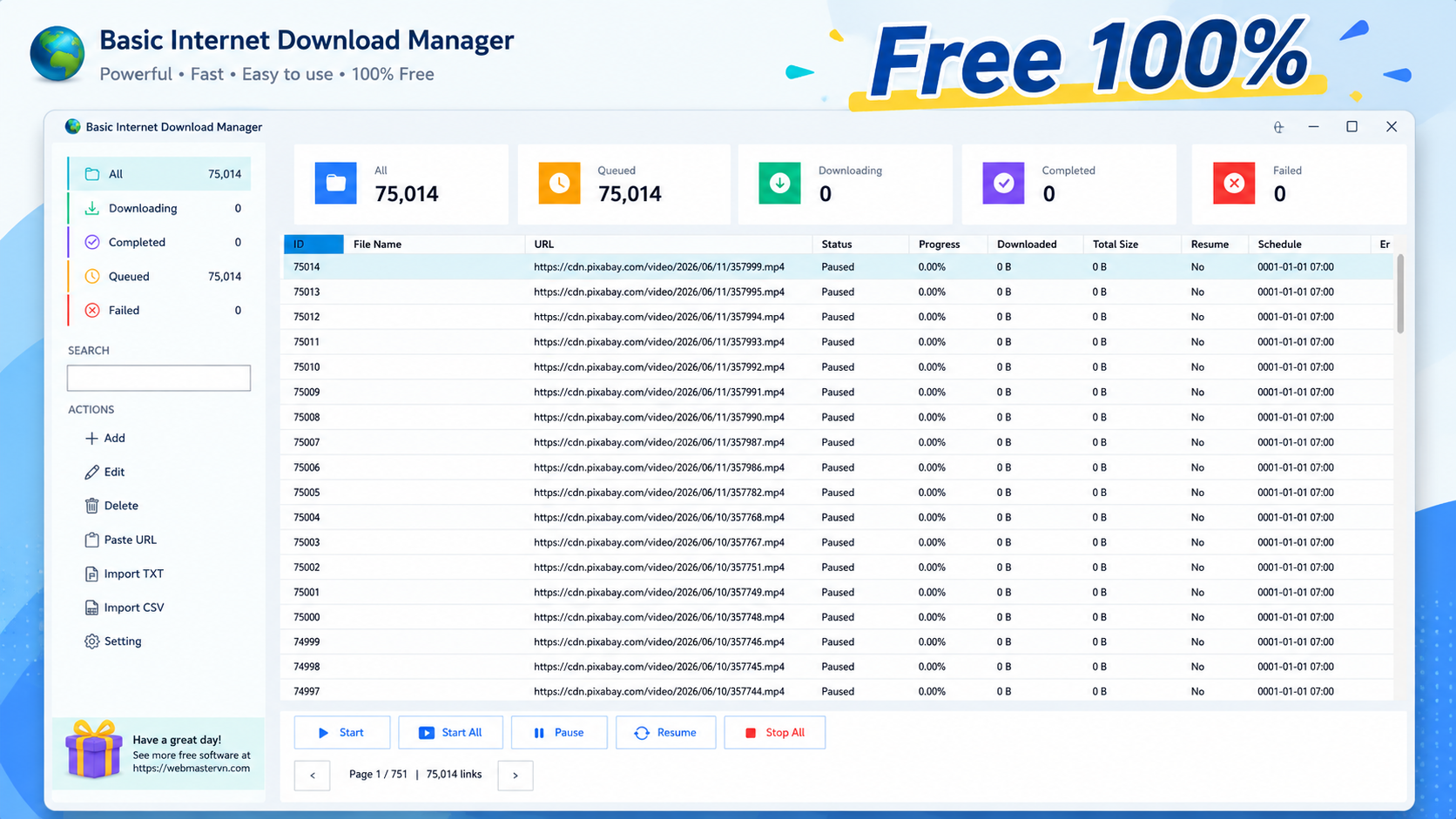This screenshot has width=1456, height=819.
Task: Click the Downloaded column header
Action: [1035, 245]
